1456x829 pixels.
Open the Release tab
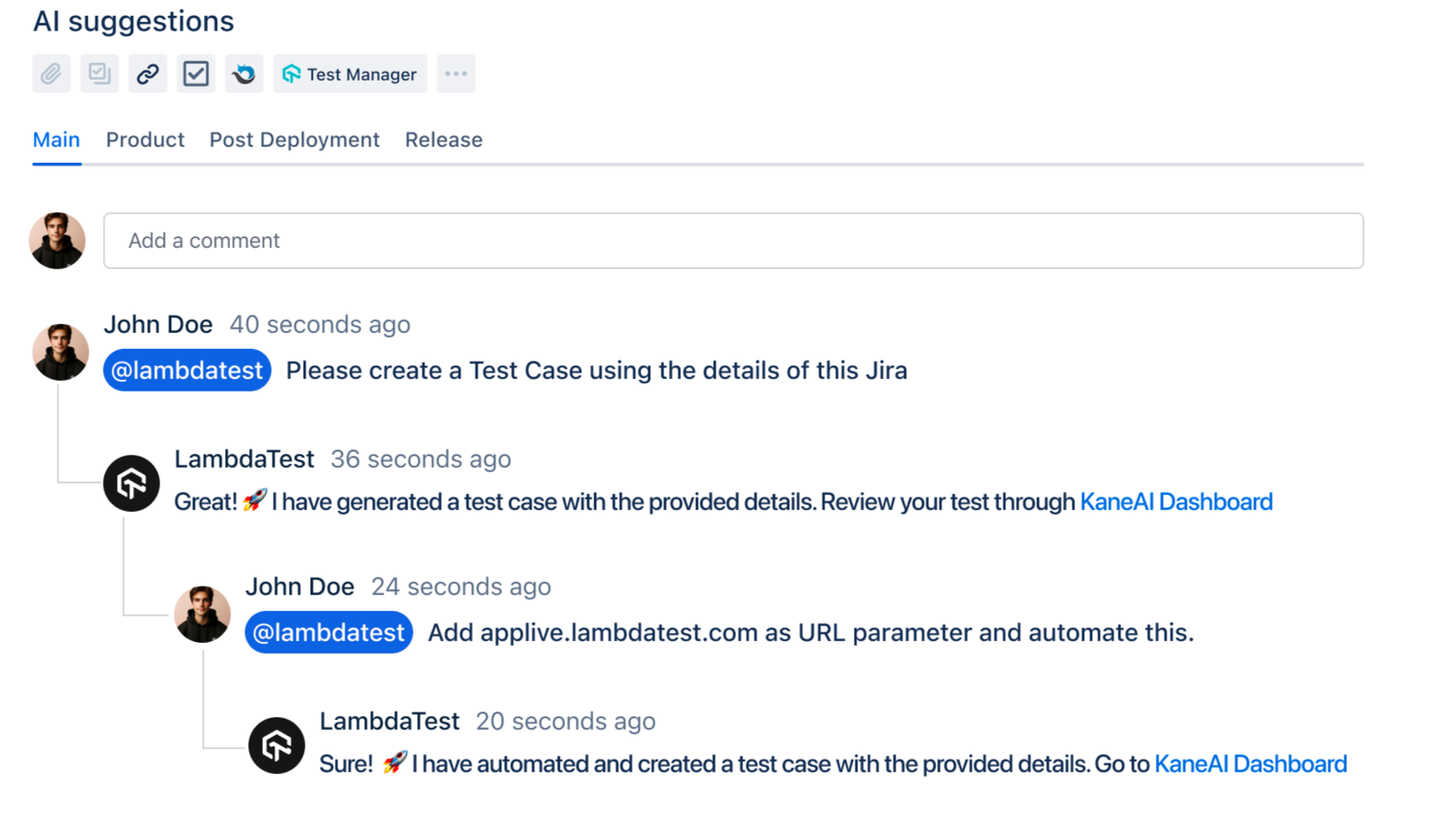(444, 140)
